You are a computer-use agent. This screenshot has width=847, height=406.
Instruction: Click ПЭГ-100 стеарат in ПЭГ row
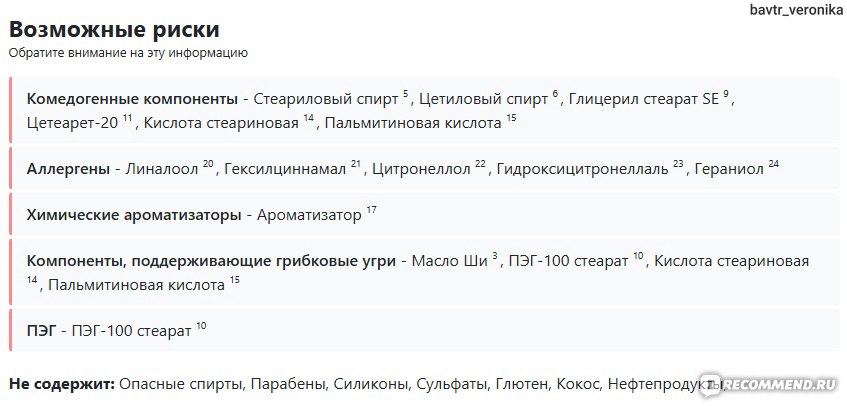coord(132,330)
